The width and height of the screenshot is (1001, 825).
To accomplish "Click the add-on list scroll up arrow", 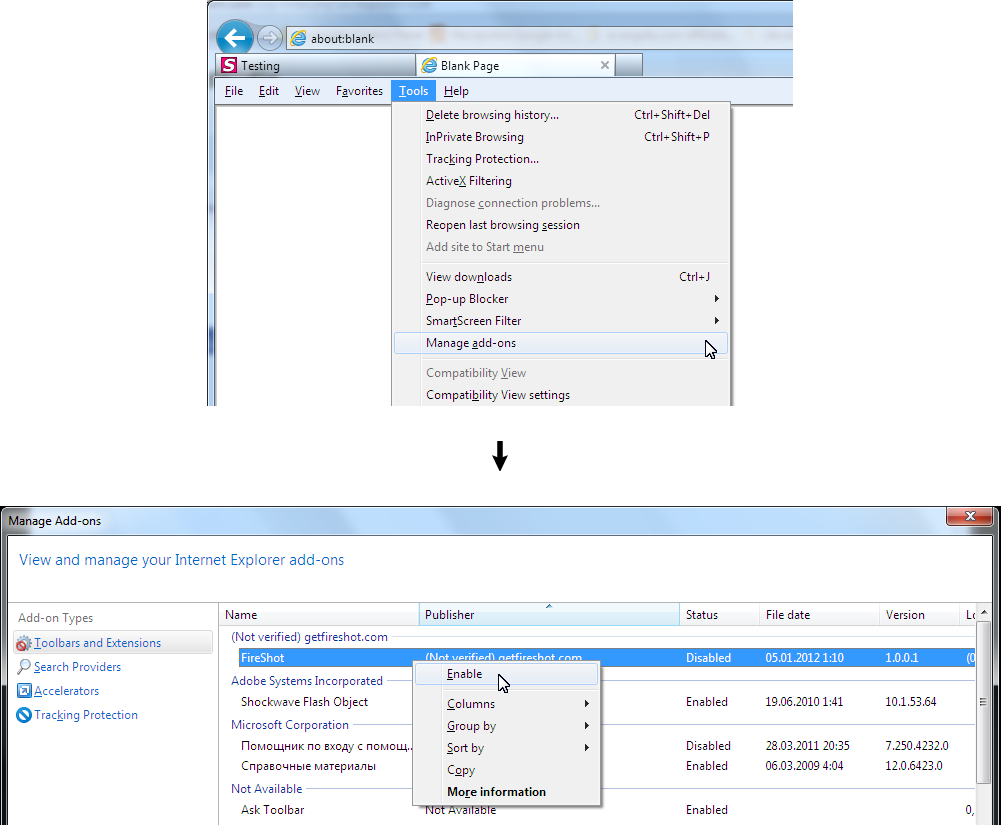I will pyautogui.click(x=984, y=612).
